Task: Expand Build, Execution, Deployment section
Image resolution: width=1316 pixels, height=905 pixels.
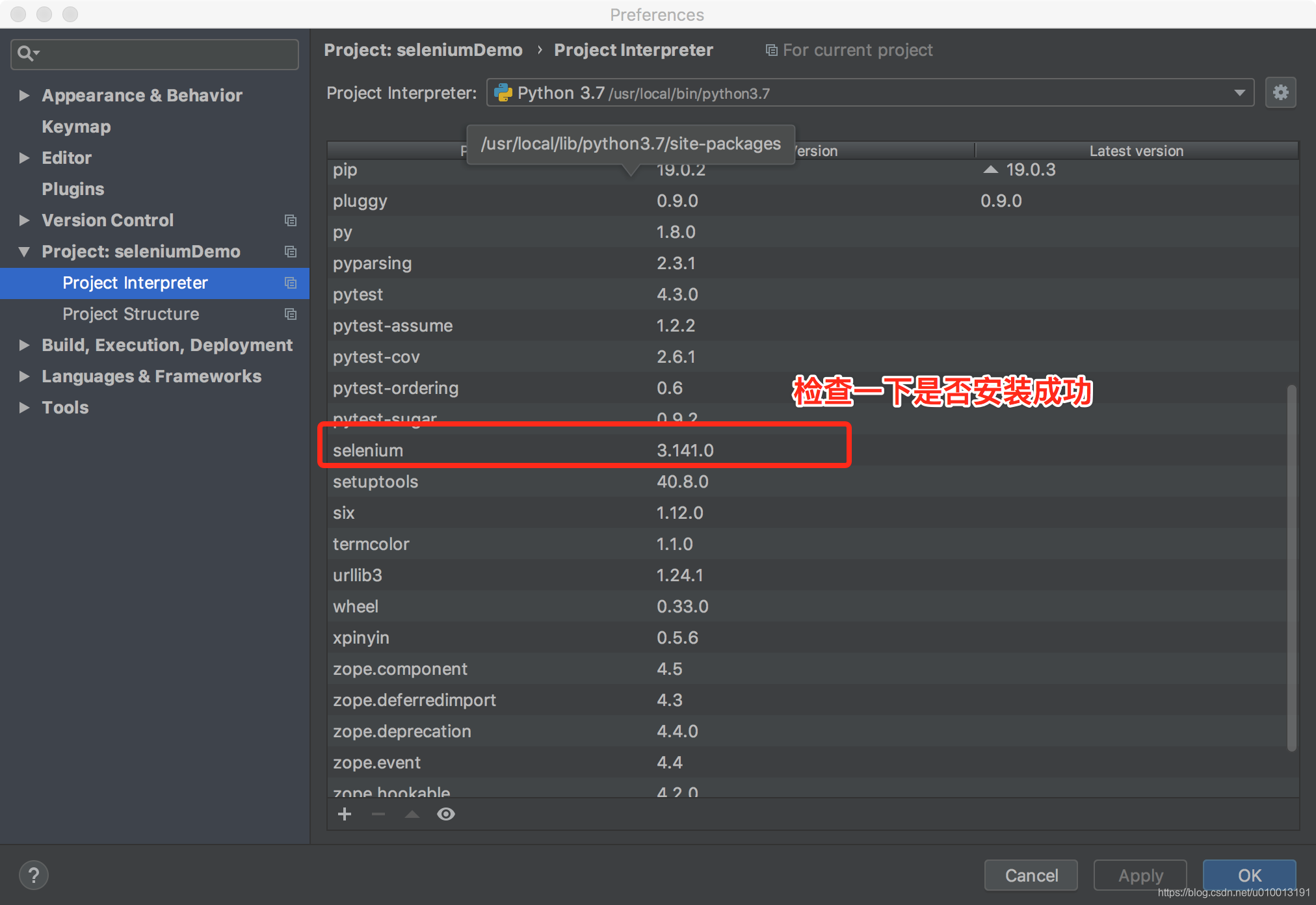Action: 24,345
